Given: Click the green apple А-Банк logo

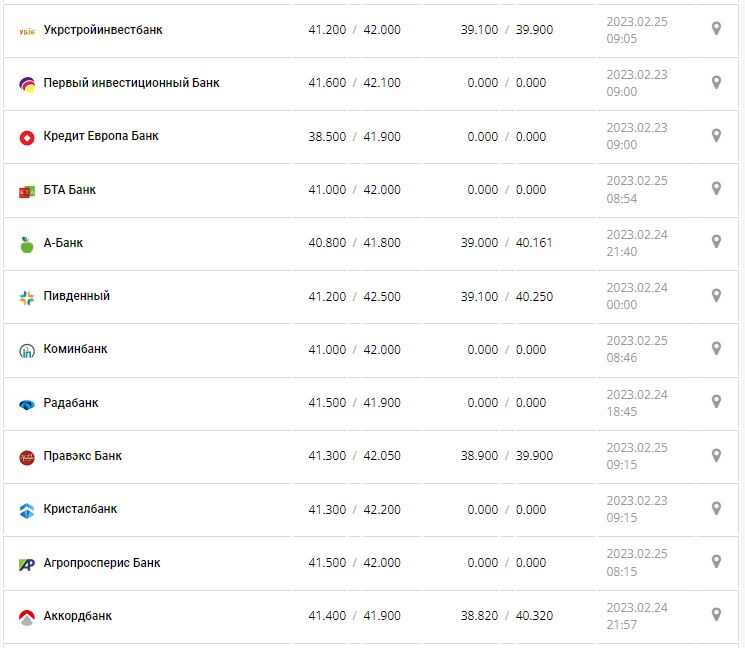Looking at the screenshot, I should coord(27,243).
